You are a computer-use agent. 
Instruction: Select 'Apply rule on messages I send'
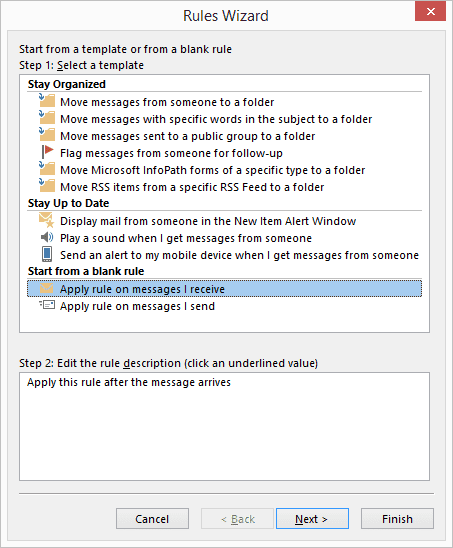point(137,306)
